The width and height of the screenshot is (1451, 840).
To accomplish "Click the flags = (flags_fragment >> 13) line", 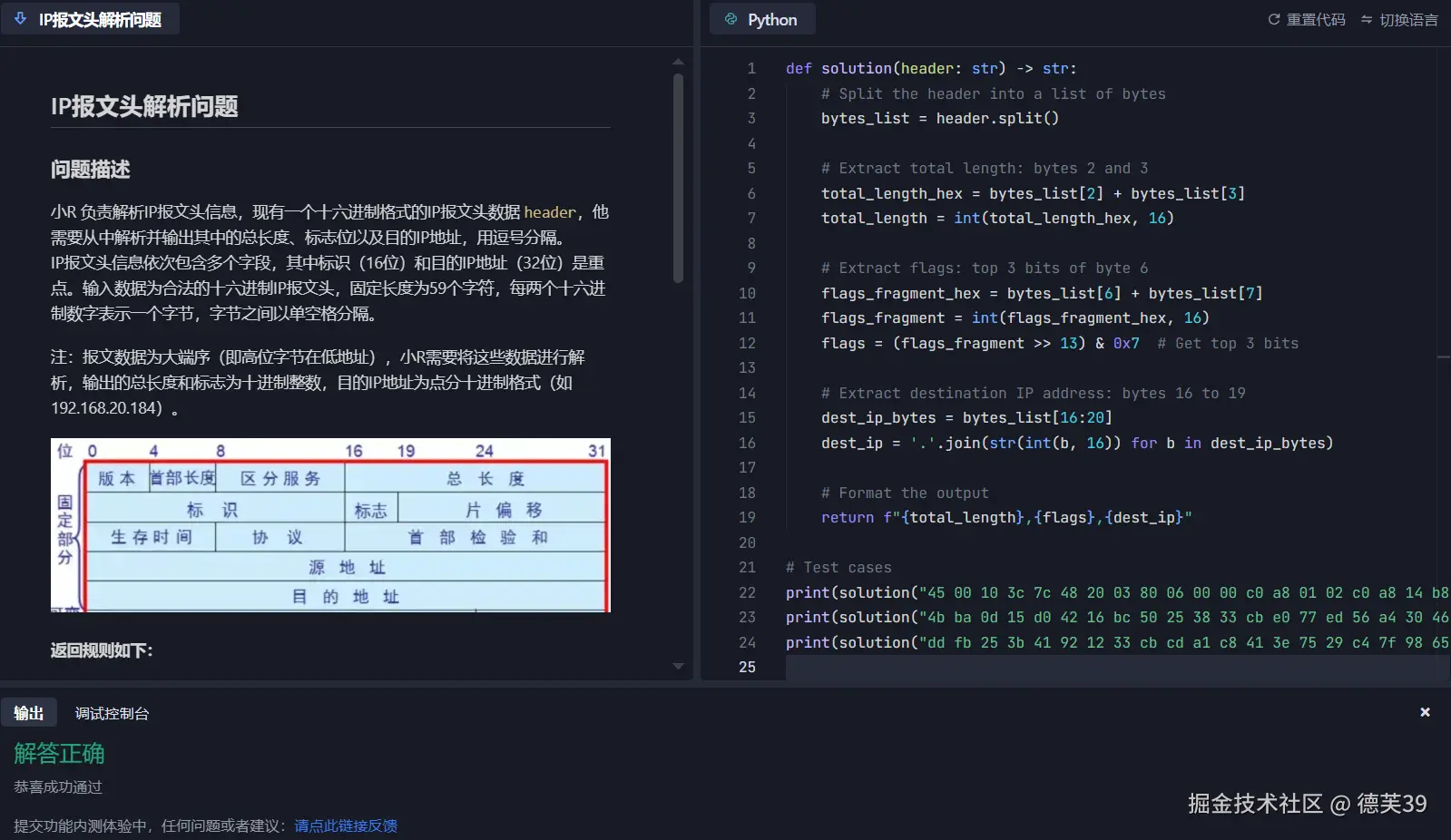I will [x=1060, y=343].
